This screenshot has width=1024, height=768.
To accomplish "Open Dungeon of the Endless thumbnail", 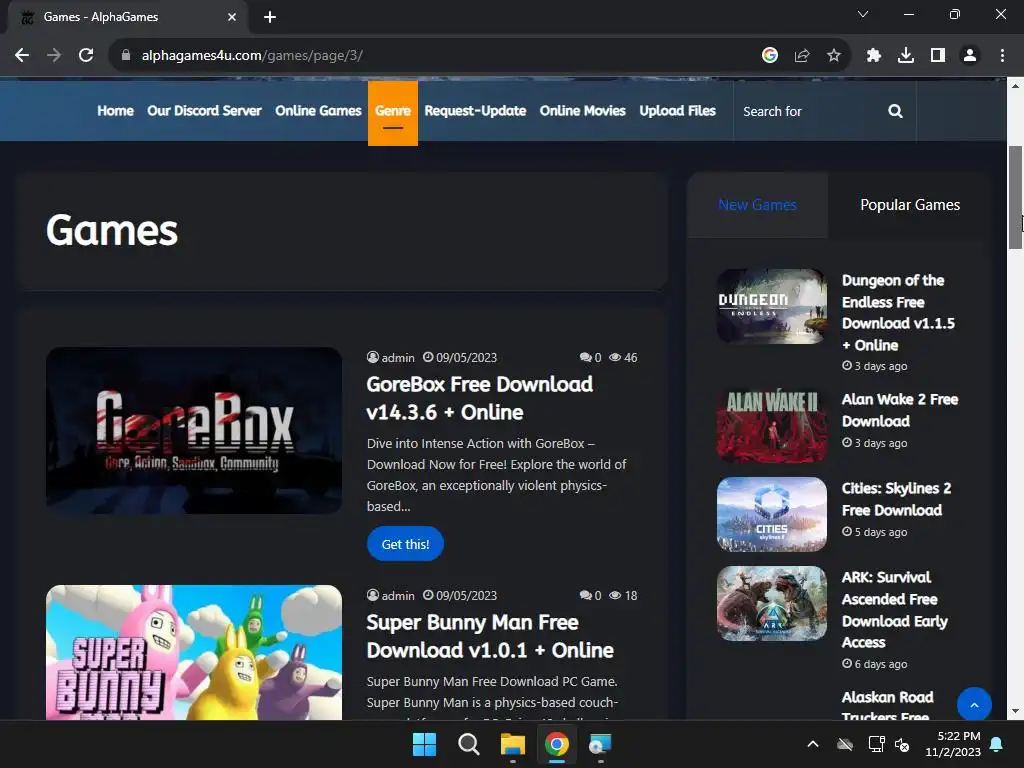I will [772, 306].
